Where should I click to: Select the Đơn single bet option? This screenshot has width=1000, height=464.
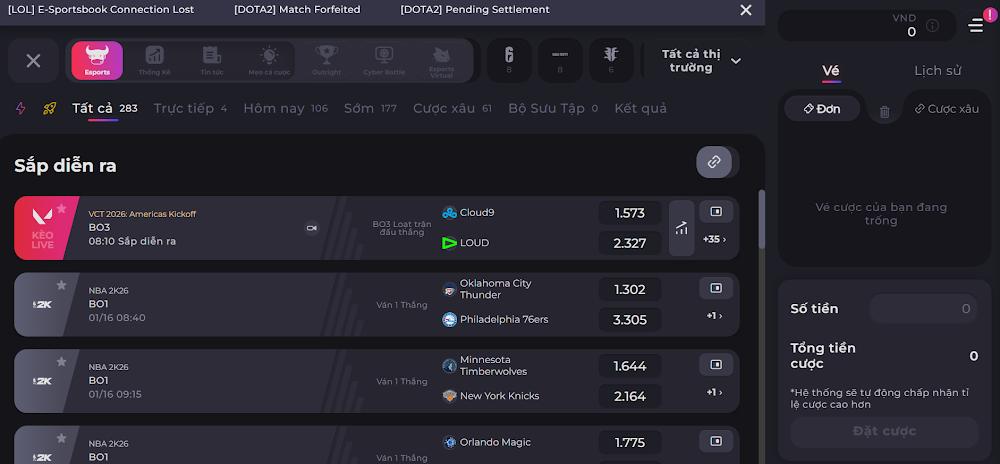tap(822, 109)
